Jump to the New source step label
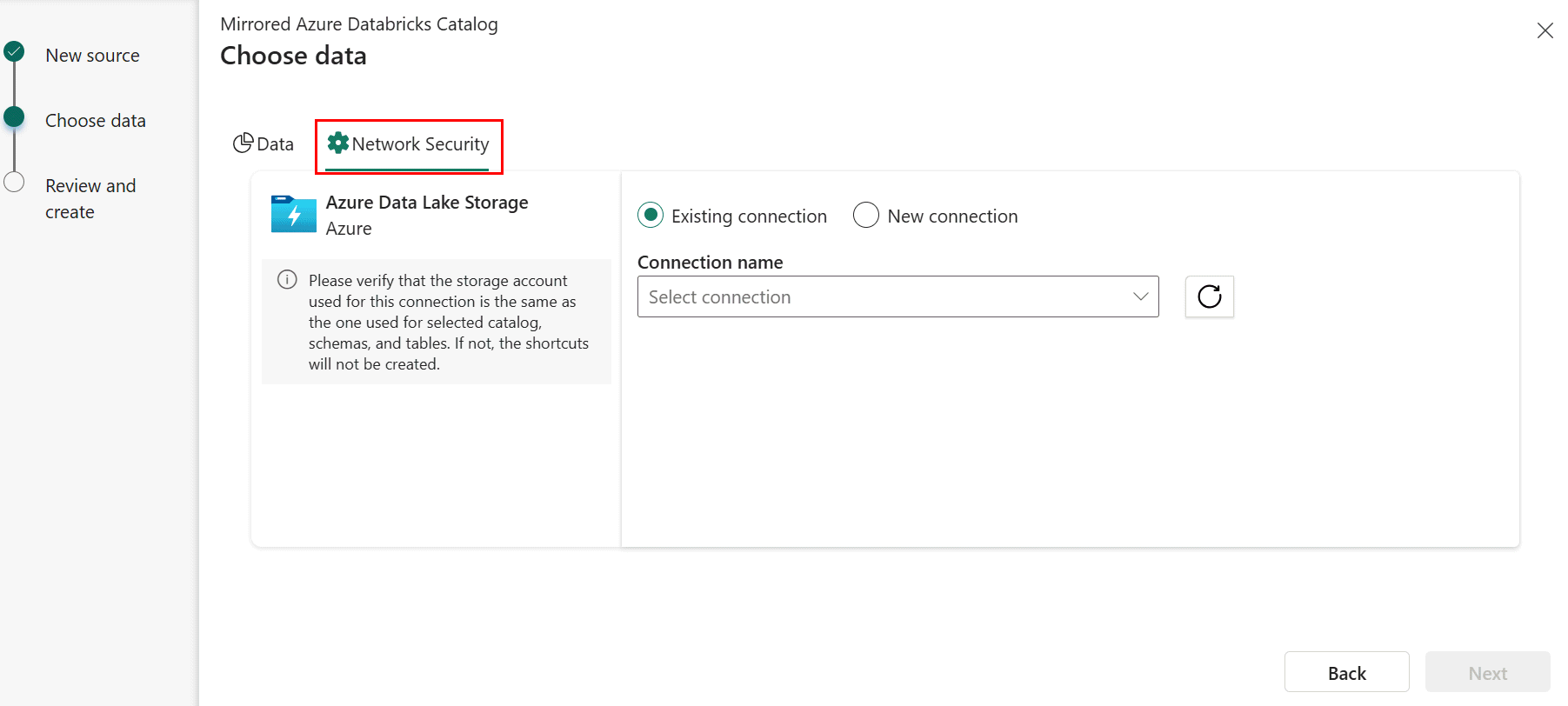 pyautogui.click(x=92, y=56)
